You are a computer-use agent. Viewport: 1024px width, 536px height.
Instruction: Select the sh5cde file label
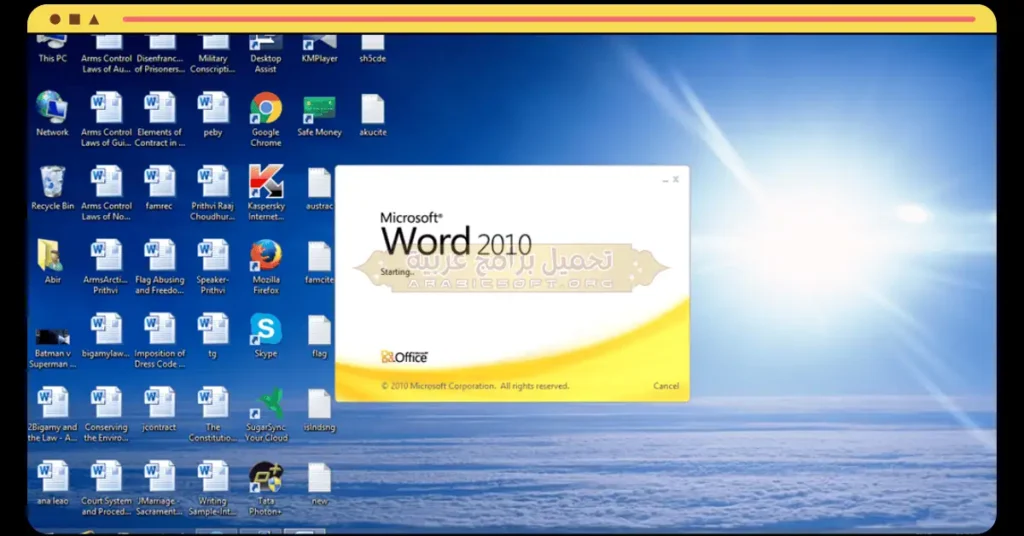coord(372,58)
